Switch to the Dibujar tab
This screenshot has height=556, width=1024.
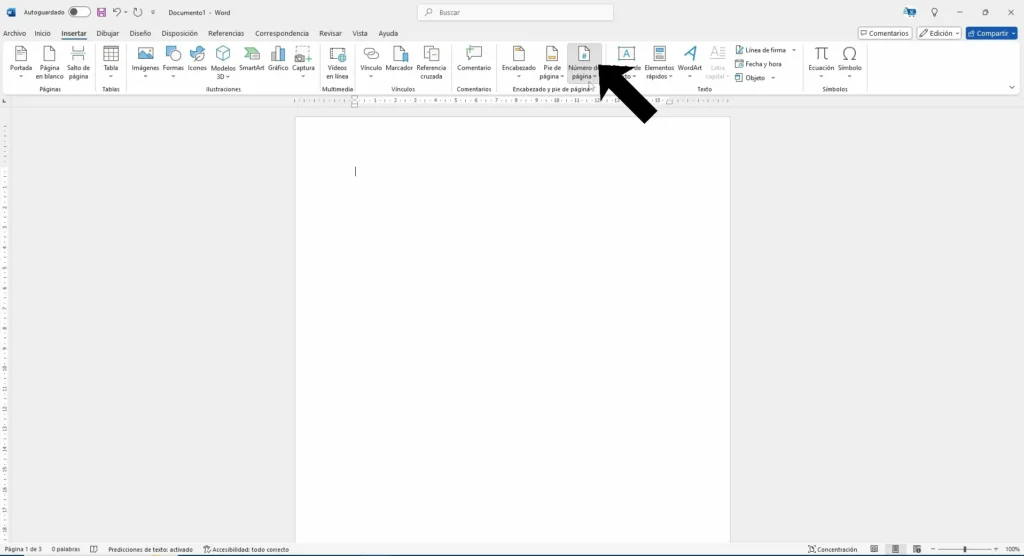click(x=108, y=33)
